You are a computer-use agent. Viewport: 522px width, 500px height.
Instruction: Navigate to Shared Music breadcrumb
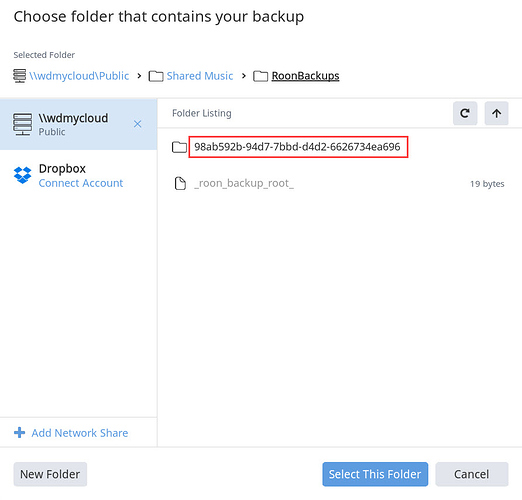click(200, 76)
